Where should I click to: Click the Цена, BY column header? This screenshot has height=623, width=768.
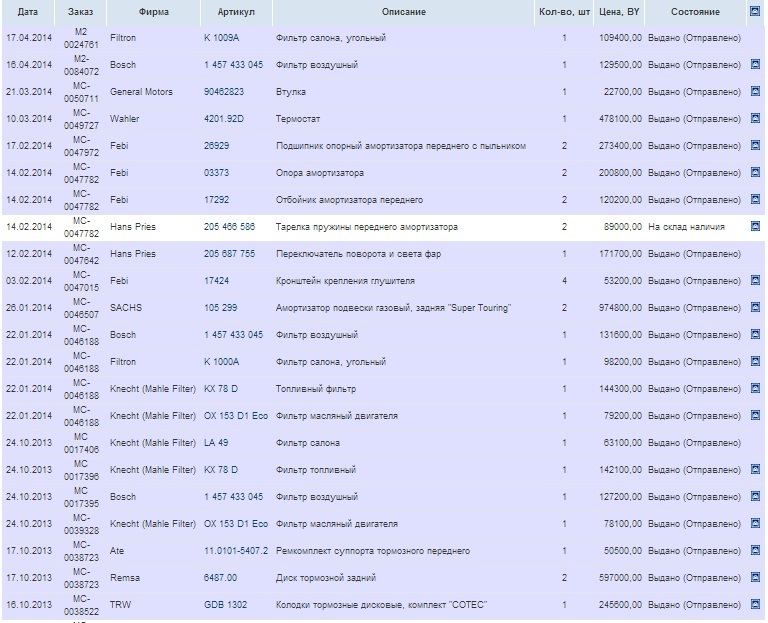[619, 12]
